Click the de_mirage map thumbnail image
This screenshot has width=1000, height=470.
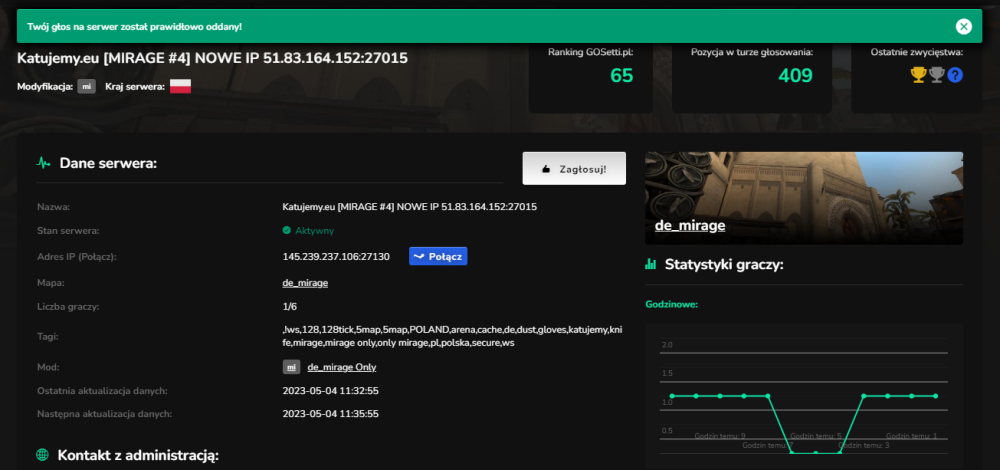[804, 198]
